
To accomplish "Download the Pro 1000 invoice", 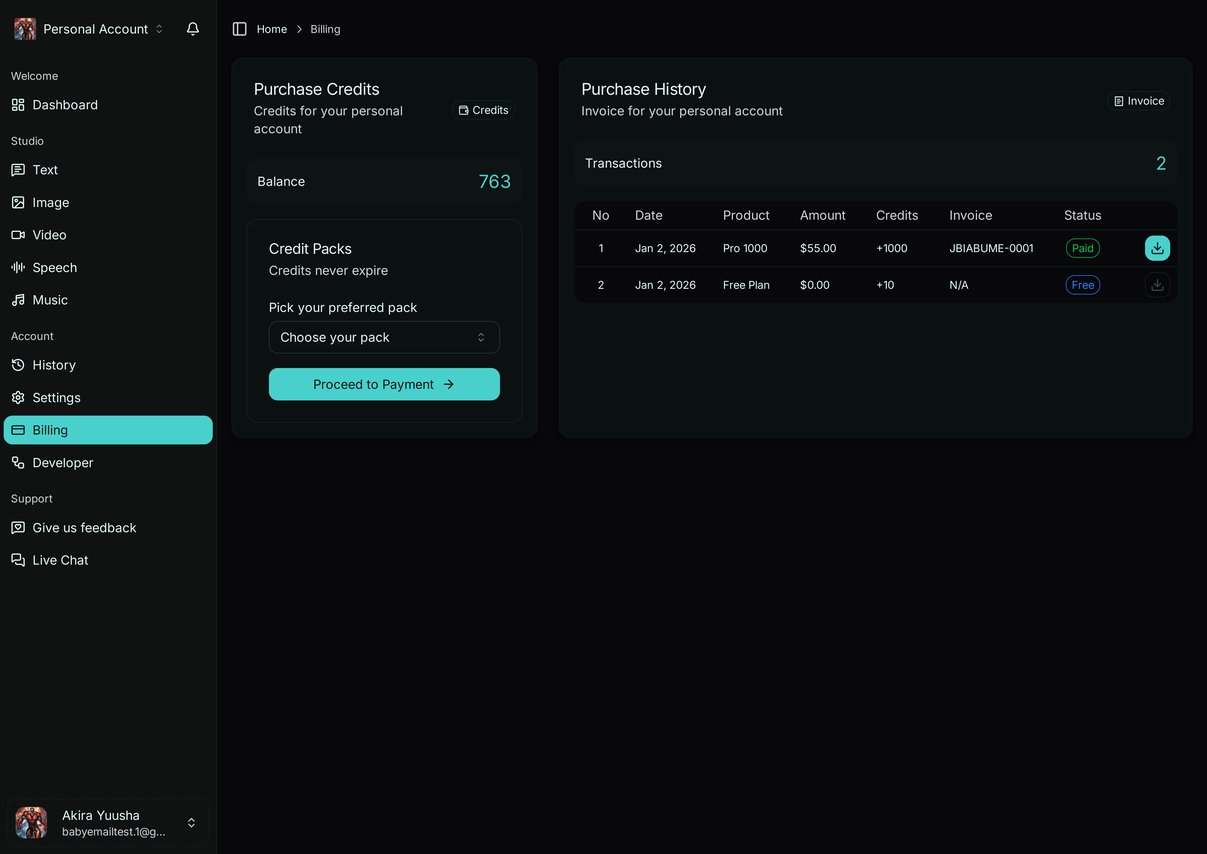I will point(1157,247).
